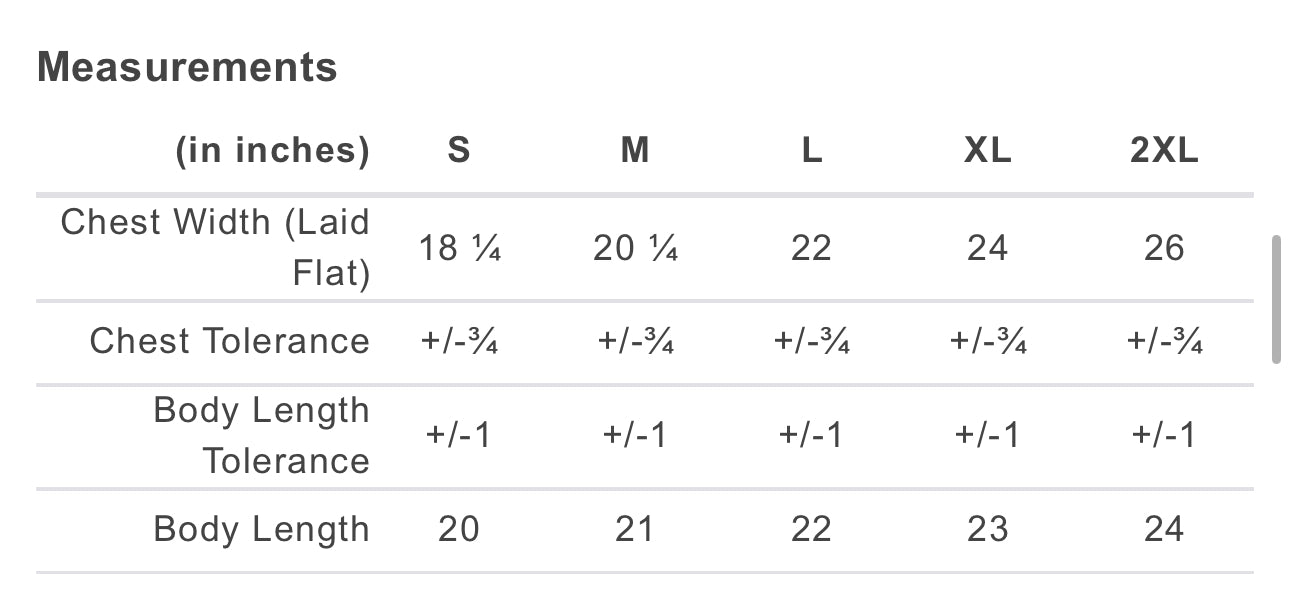This screenshot has height=595, width=1290.
Task: Select the 2XL size column header
Action: point(1164,150)
